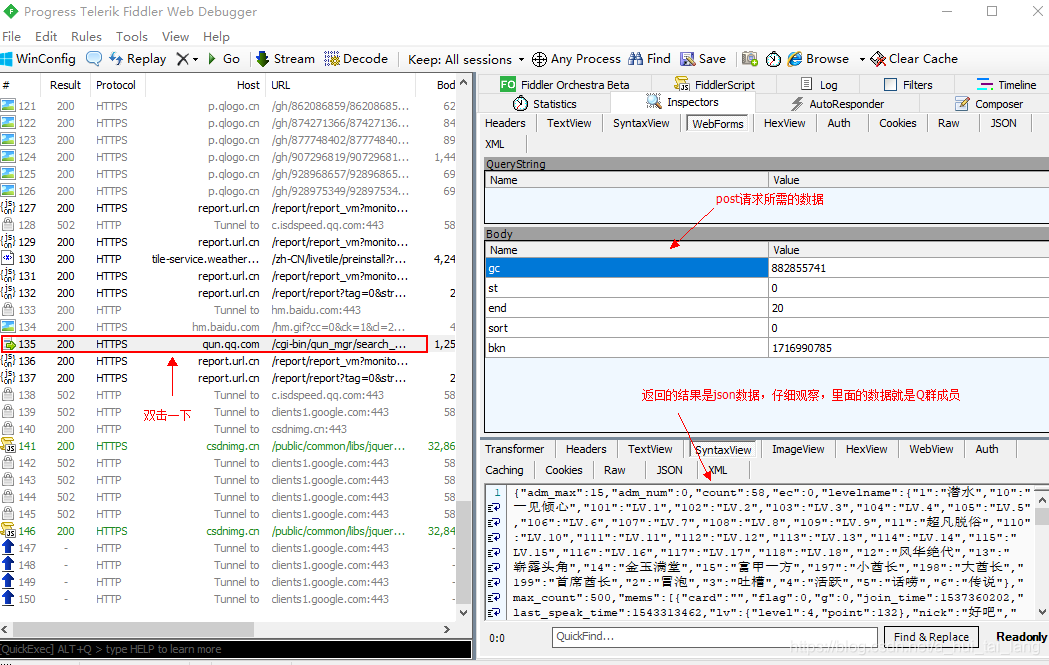Open the Rules menu
This screenshot has width=1049, height=665.
pos(86,37)
